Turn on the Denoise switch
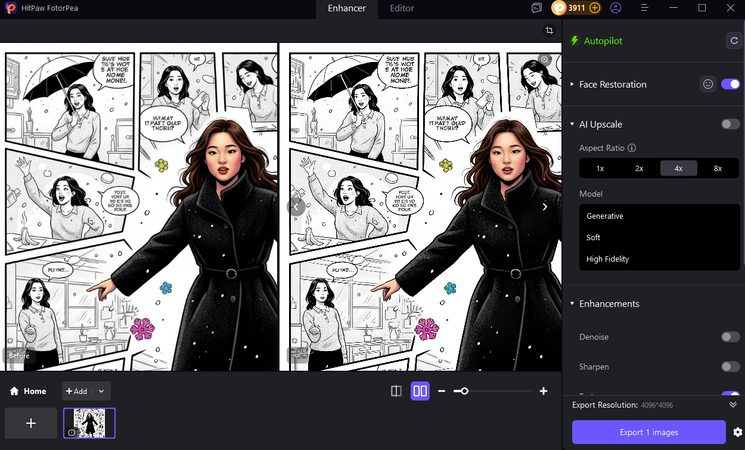Viewport: 745px width, 450px height. tap(730, 337)
